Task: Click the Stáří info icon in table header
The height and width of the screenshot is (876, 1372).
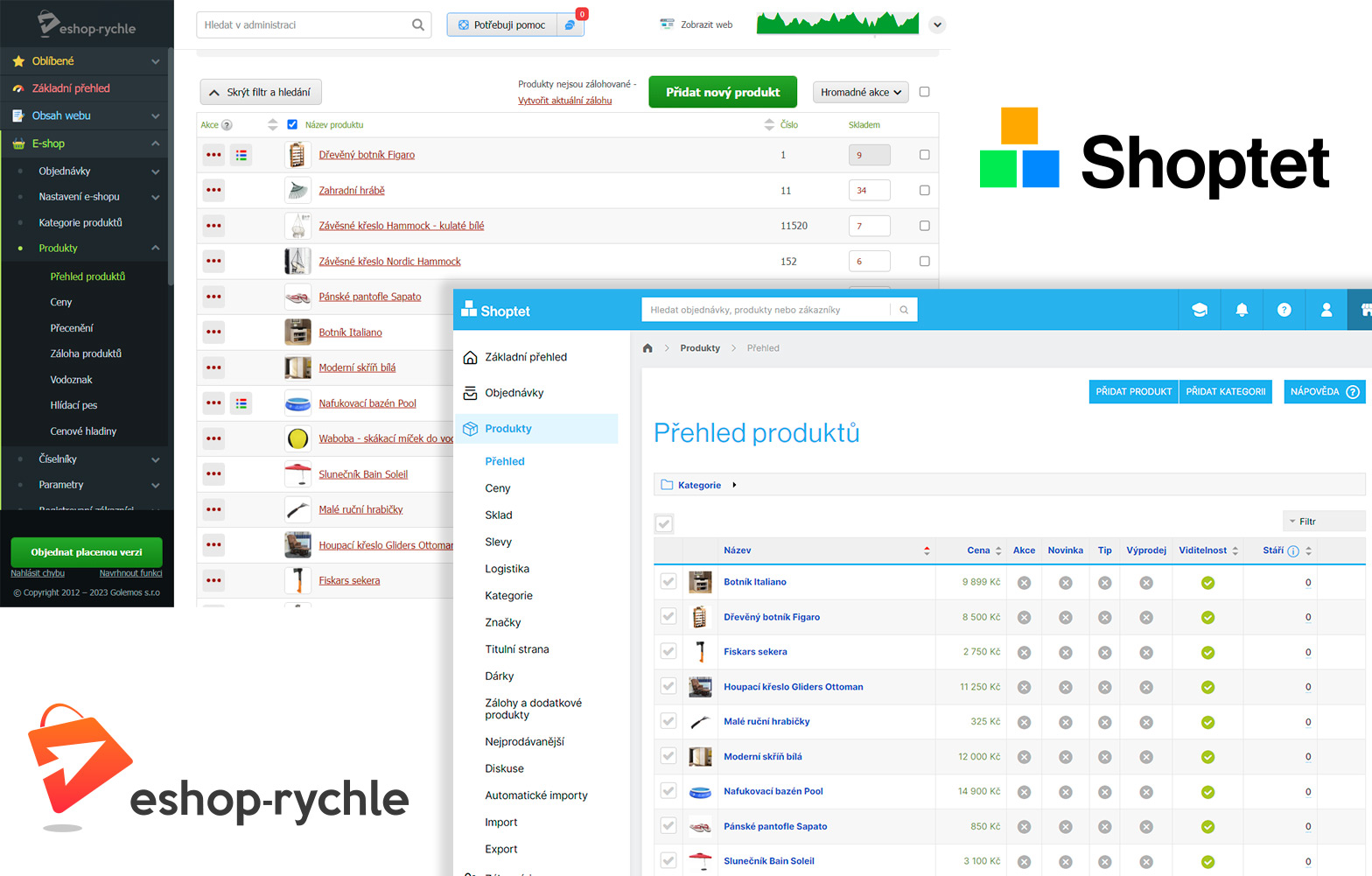Action: (1293, 551)
